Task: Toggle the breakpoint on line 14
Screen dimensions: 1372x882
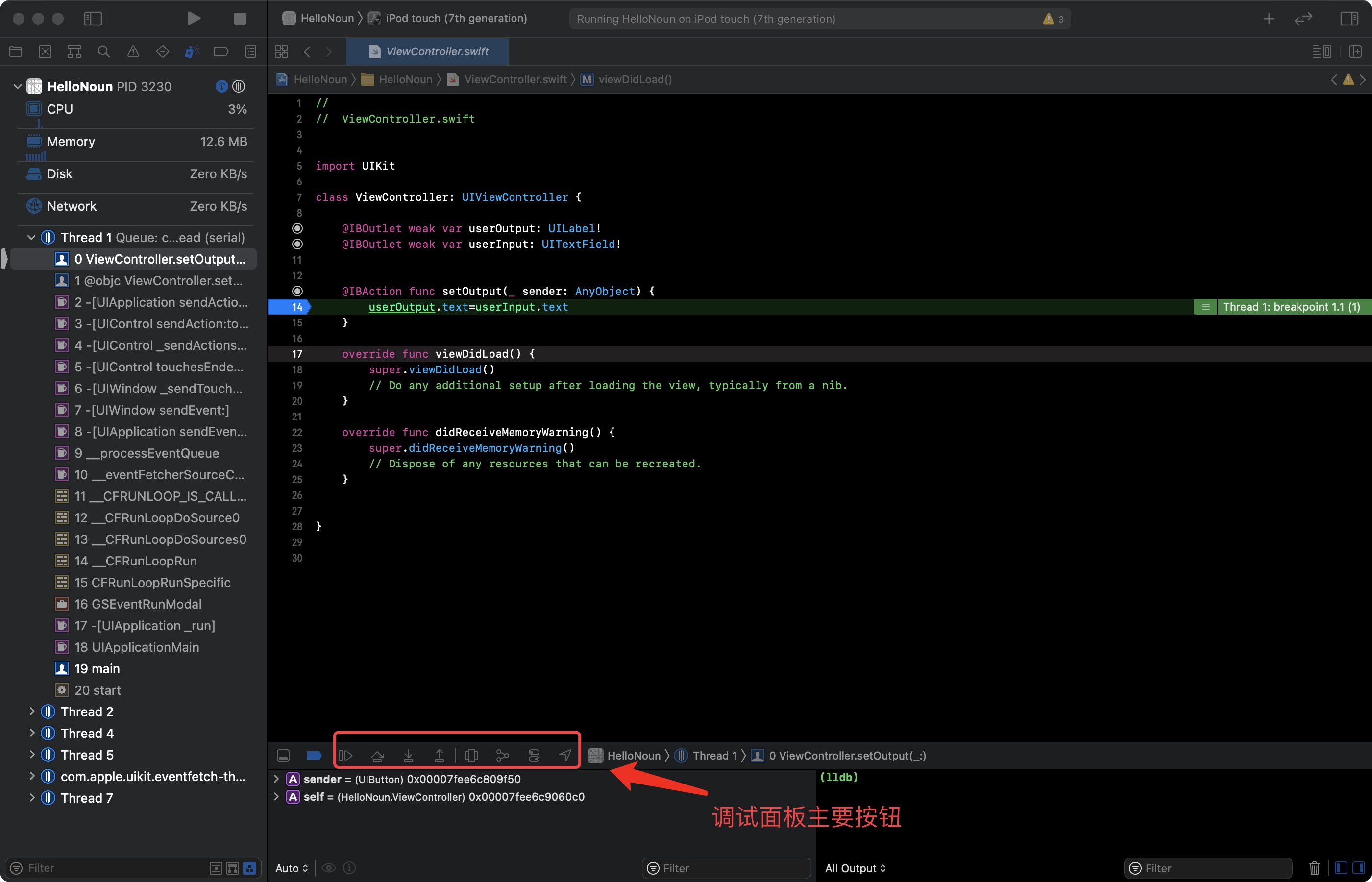Action: coord(289,307)
